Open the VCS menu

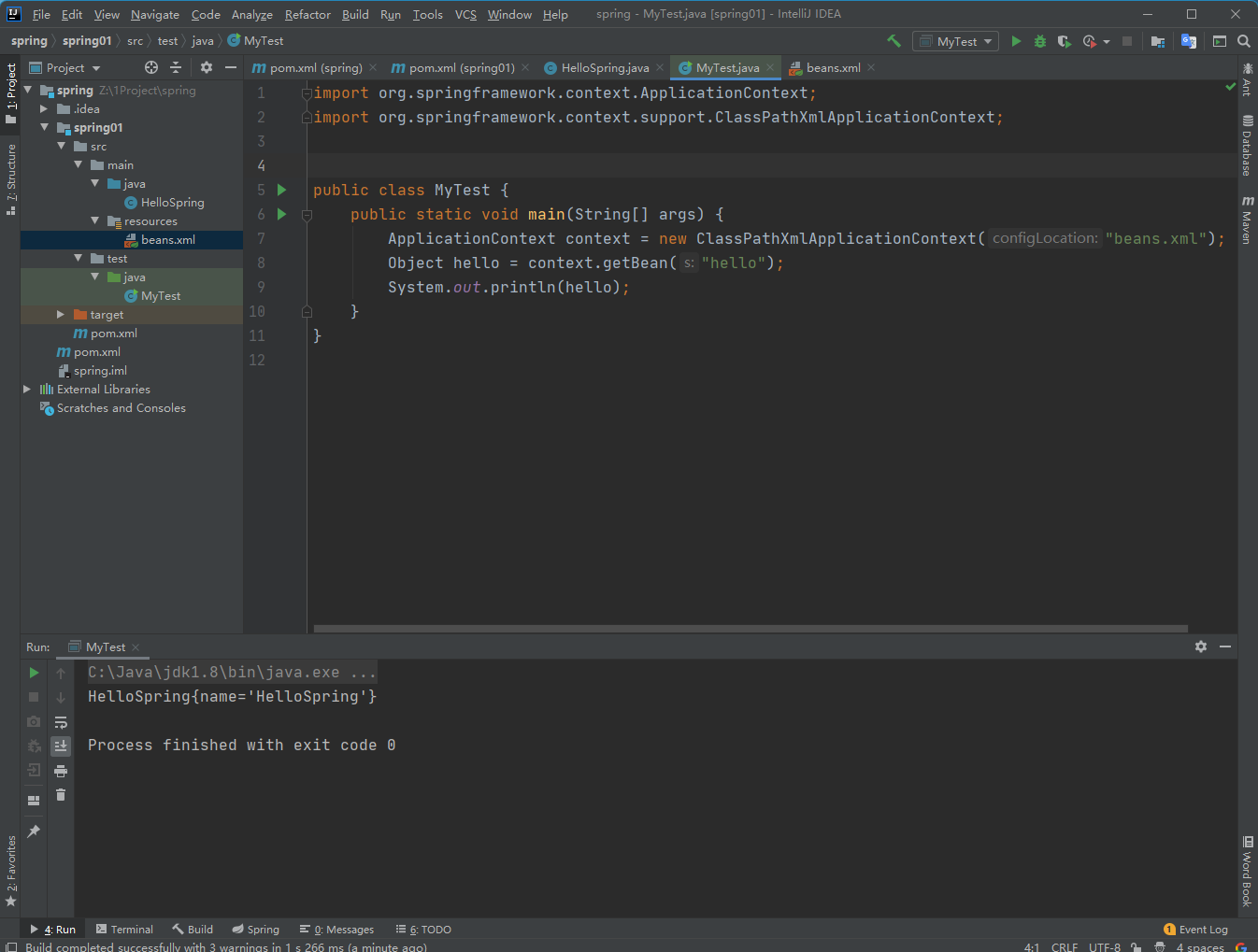[465, 14]
